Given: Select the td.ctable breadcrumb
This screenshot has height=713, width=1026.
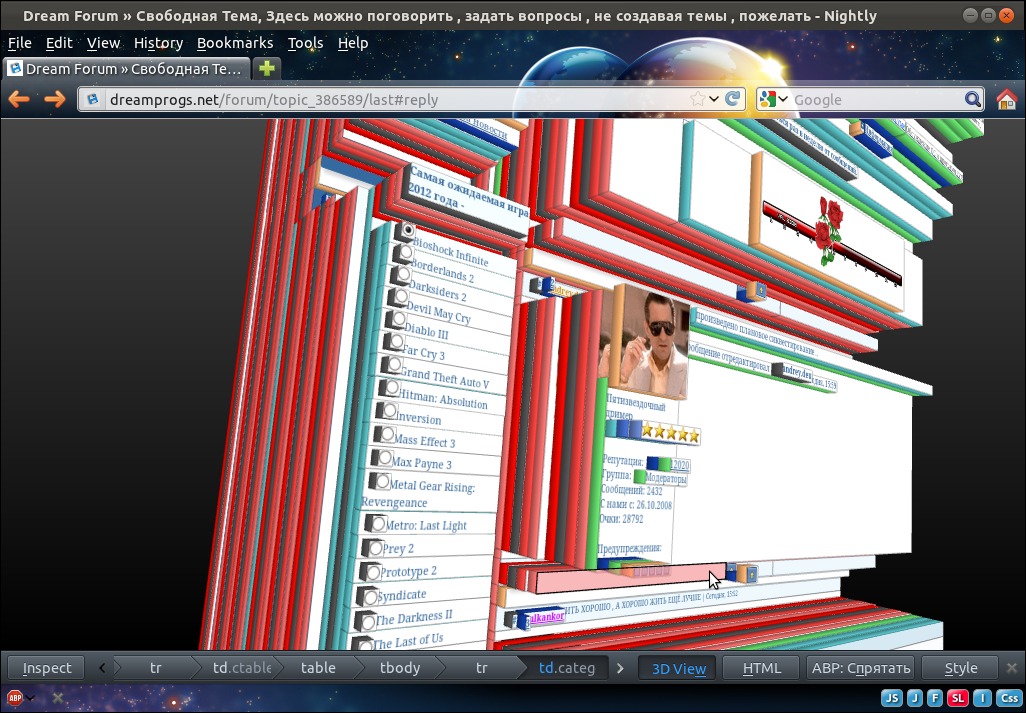Looking at the screenshot, I should click(242, 668).
